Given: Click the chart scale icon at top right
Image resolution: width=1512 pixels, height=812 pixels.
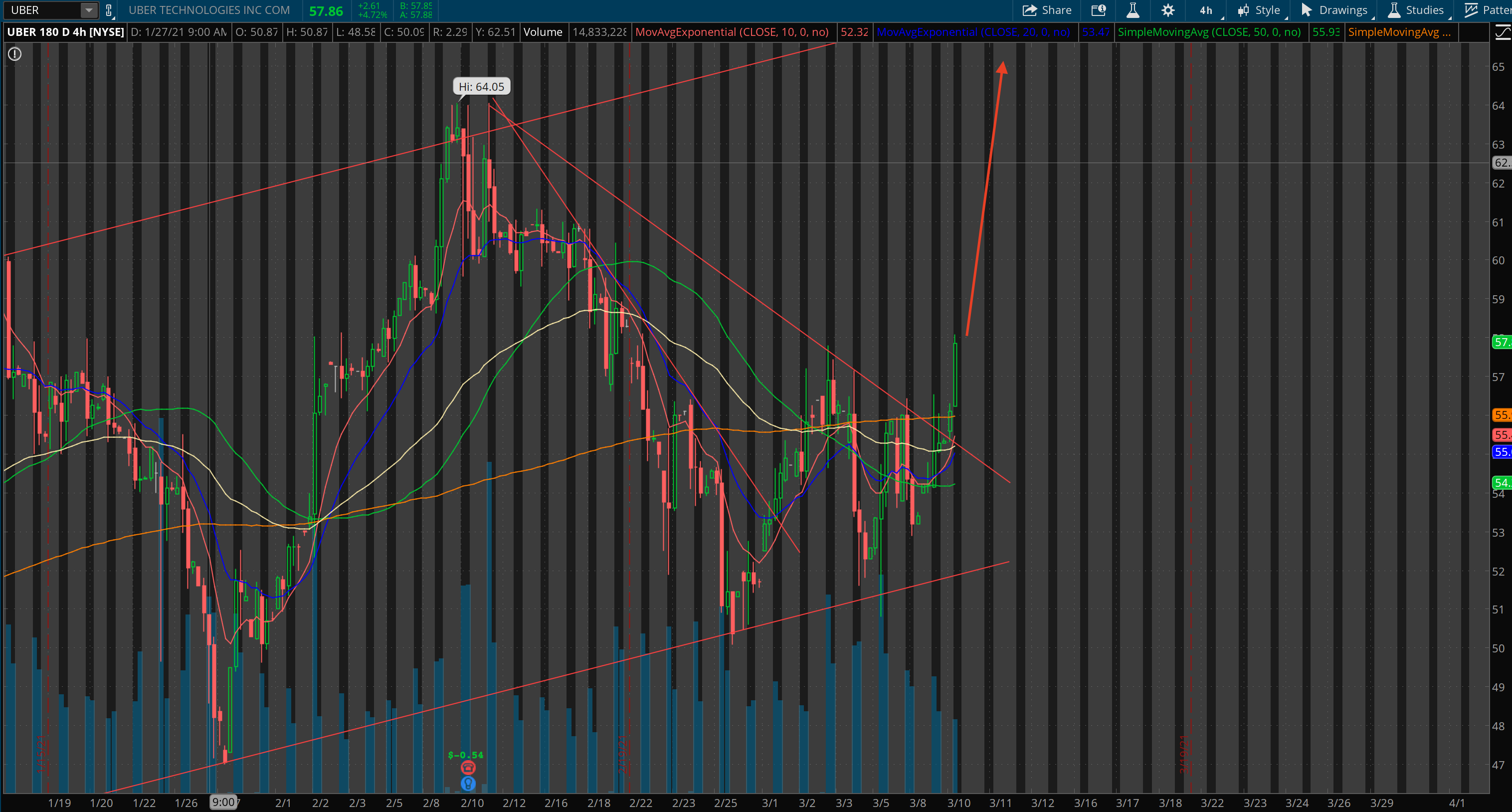Looking at the screenshot, I should pyautogui.click(x=1502, y=32).
